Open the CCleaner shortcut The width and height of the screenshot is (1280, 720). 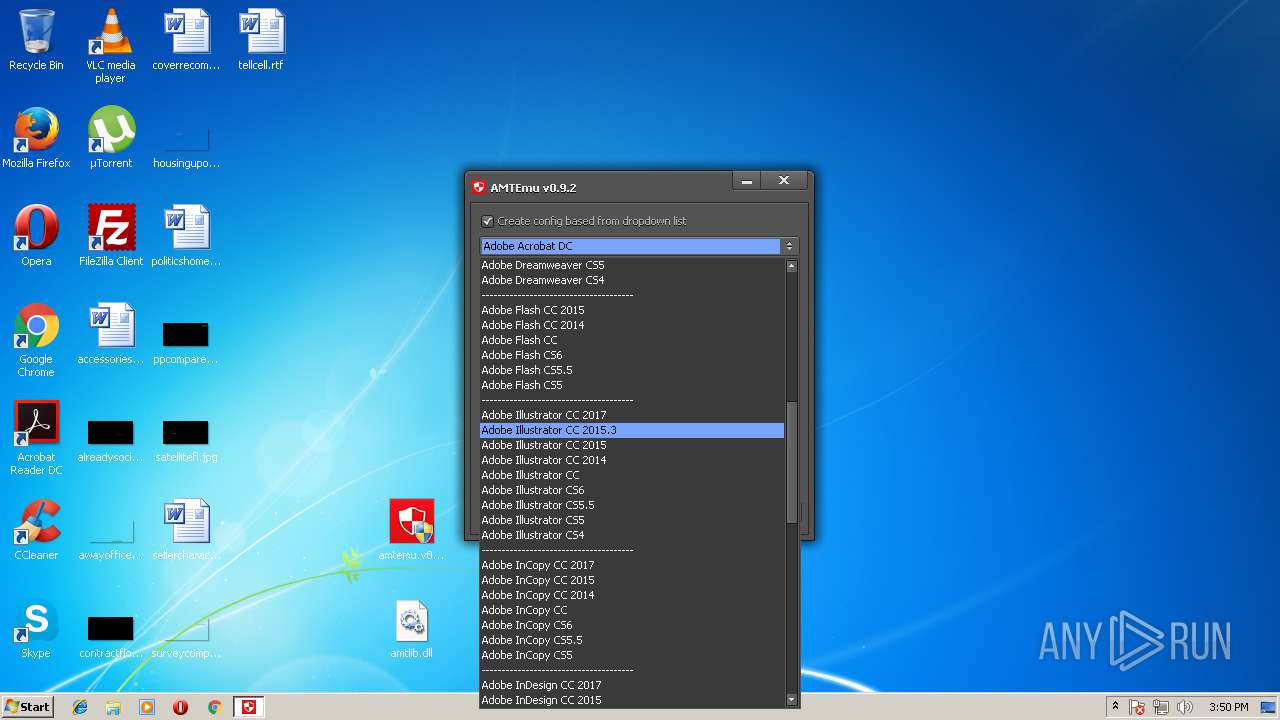pos(36,530)
